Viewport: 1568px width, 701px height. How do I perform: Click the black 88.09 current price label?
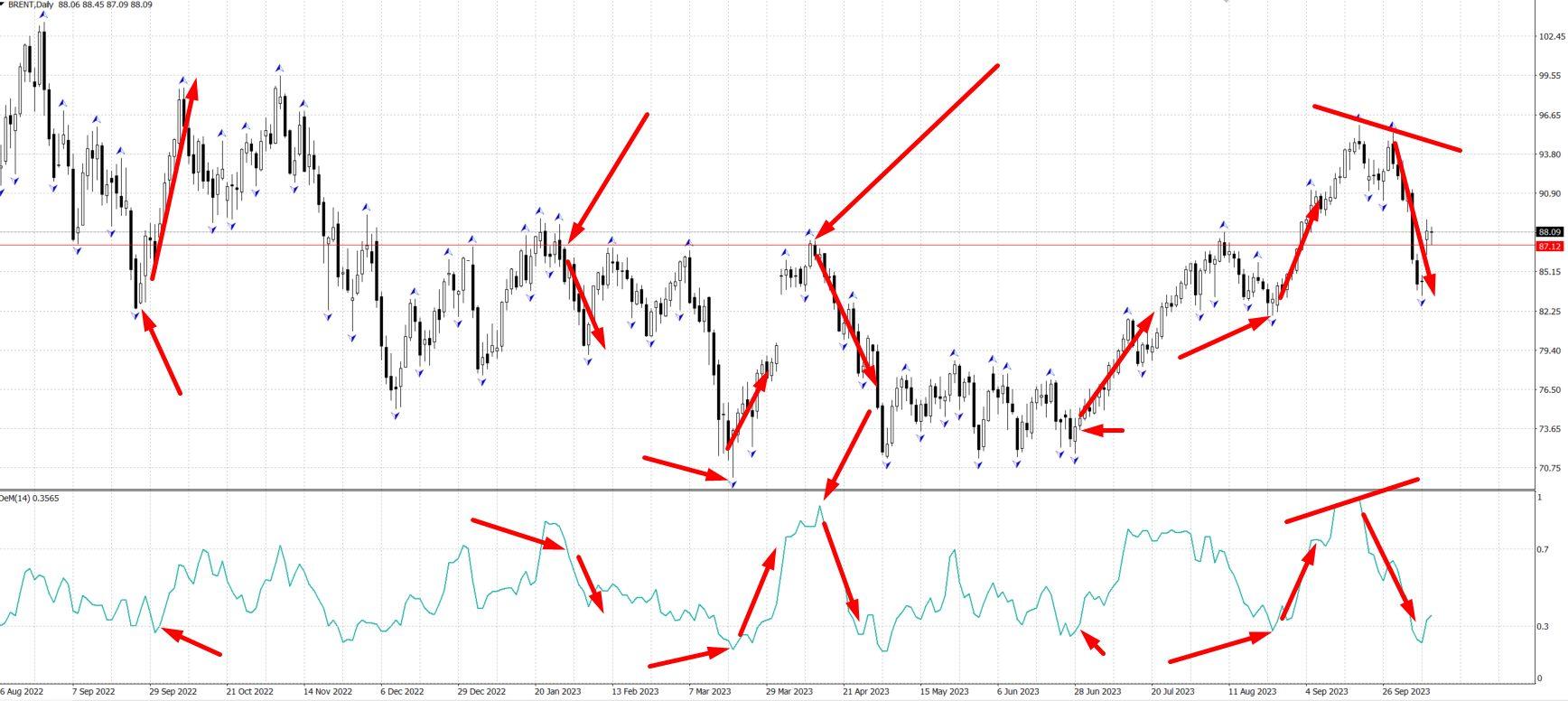coord(1550,232)
